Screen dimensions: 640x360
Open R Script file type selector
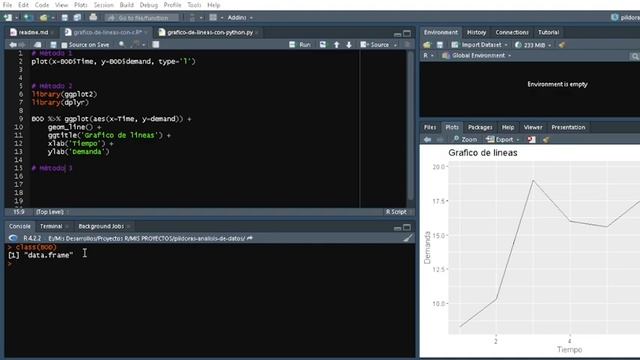(398, 212)
